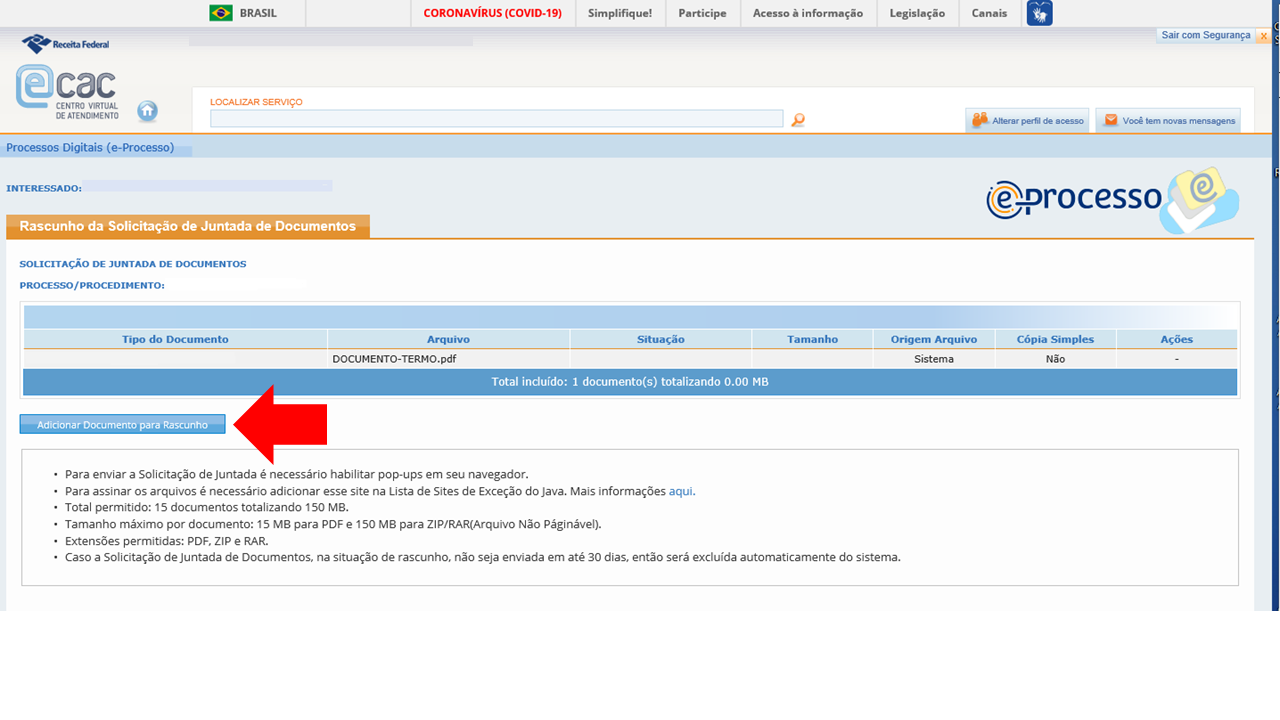Open Você tem novas mensagens button
The image size is (1280, 720).
coord(1168,120)
